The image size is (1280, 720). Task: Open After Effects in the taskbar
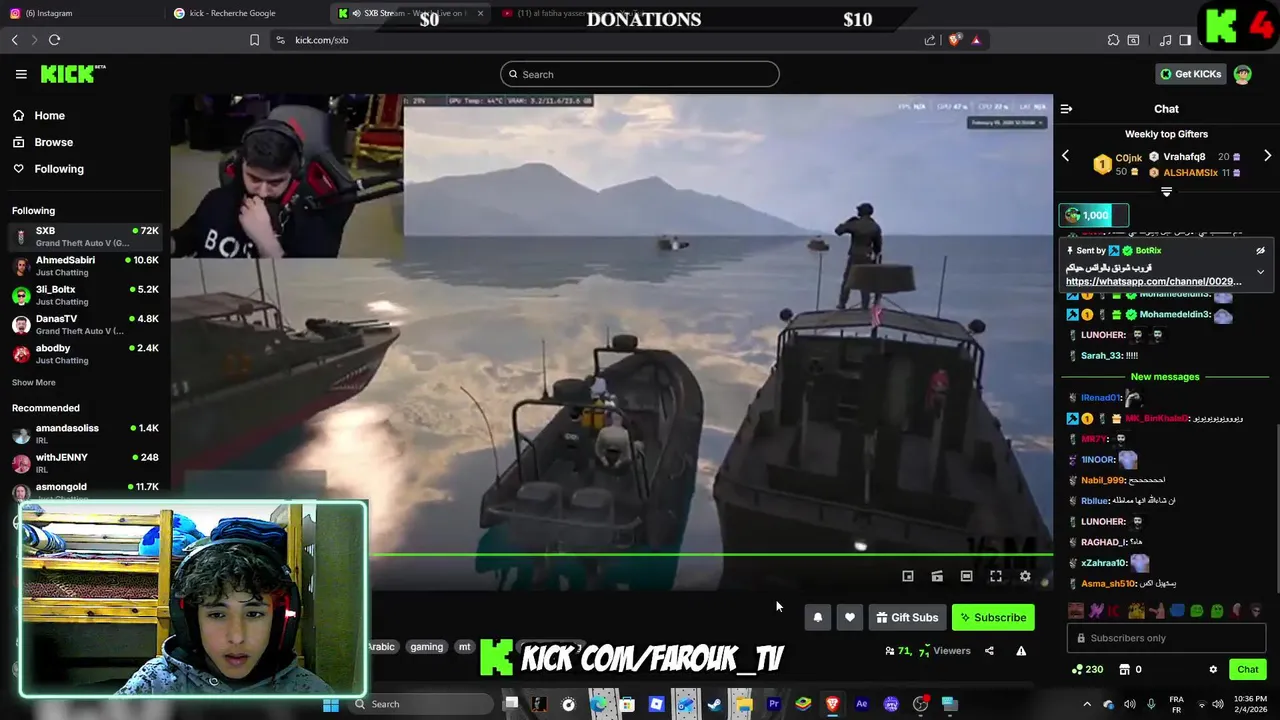coord(861,704)
